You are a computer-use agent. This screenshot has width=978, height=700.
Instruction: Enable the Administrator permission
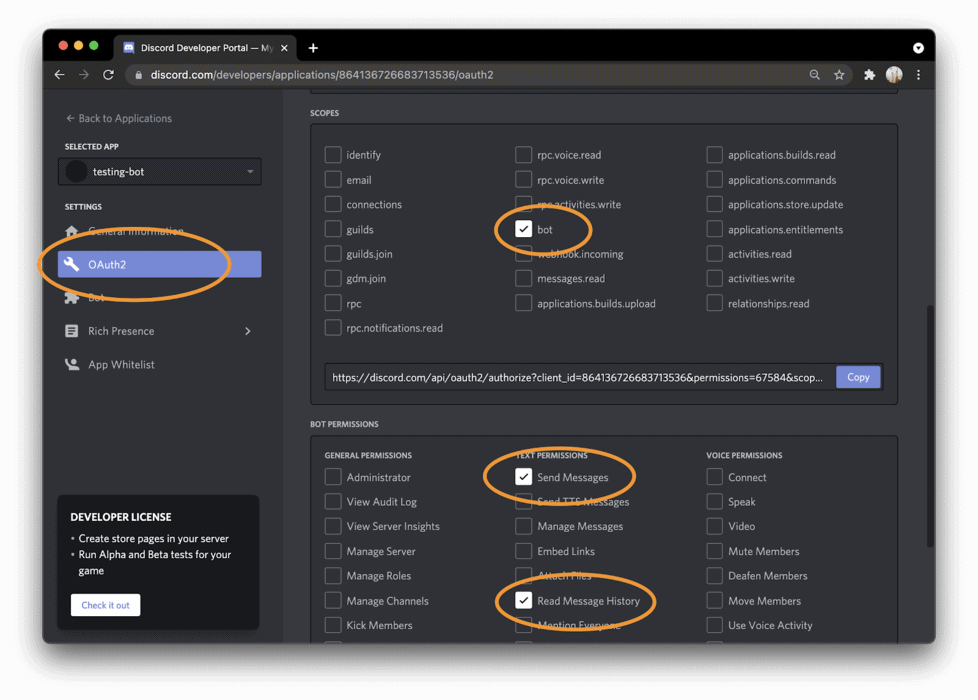(x=333, y=477)
